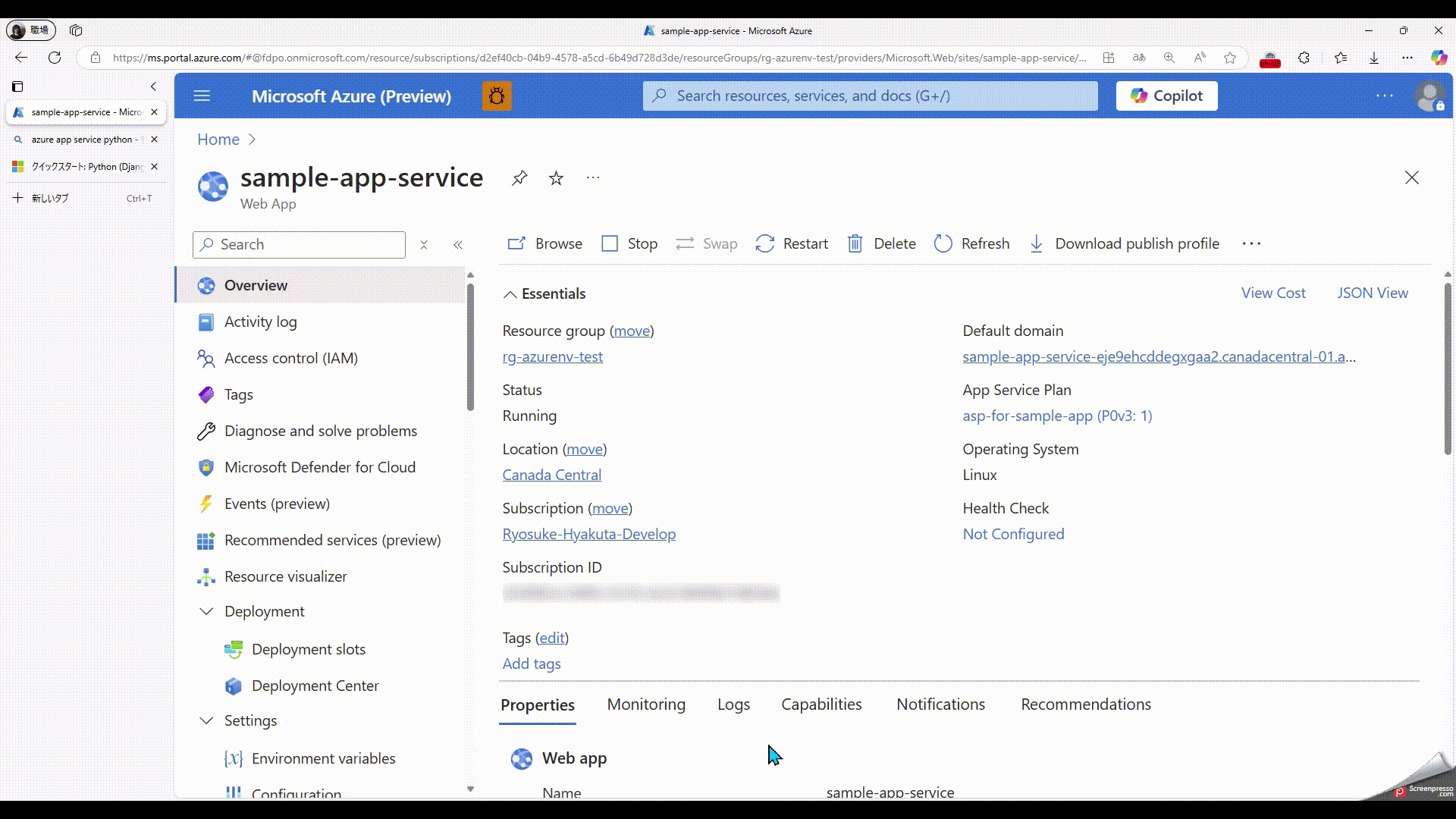
Task: Click the orange bug preview icon
Action: (497, 96)
